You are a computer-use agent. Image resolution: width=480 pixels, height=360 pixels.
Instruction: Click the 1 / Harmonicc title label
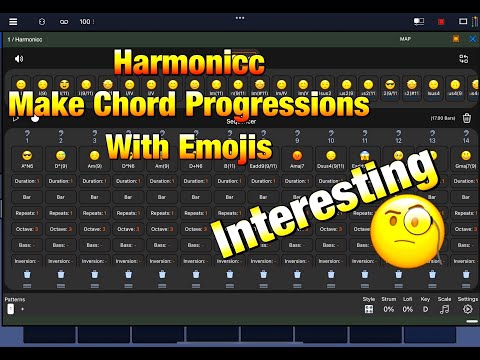tap(25, 39)
